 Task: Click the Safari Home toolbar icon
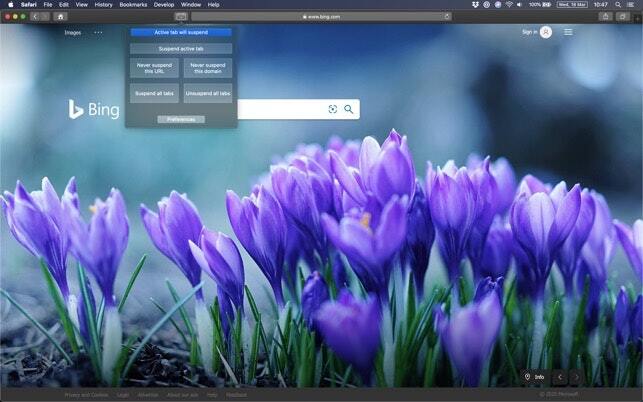[x=60, y=16]
